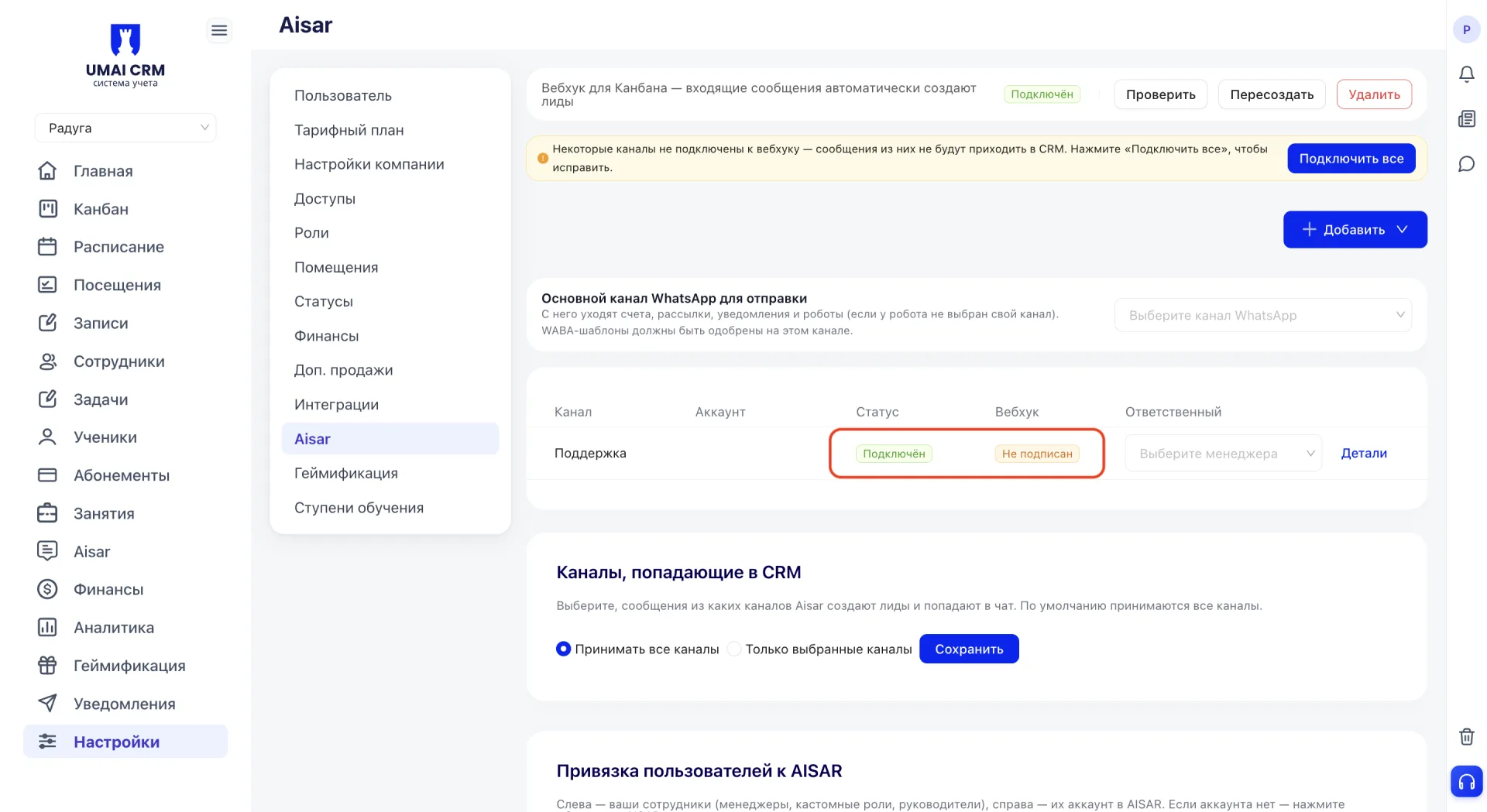The width and height of the screenshot is (1487, 812).
Task: Open 'Выберите менеджера' dropdown for Поддержка
Action: click(x=1223, y=454)
